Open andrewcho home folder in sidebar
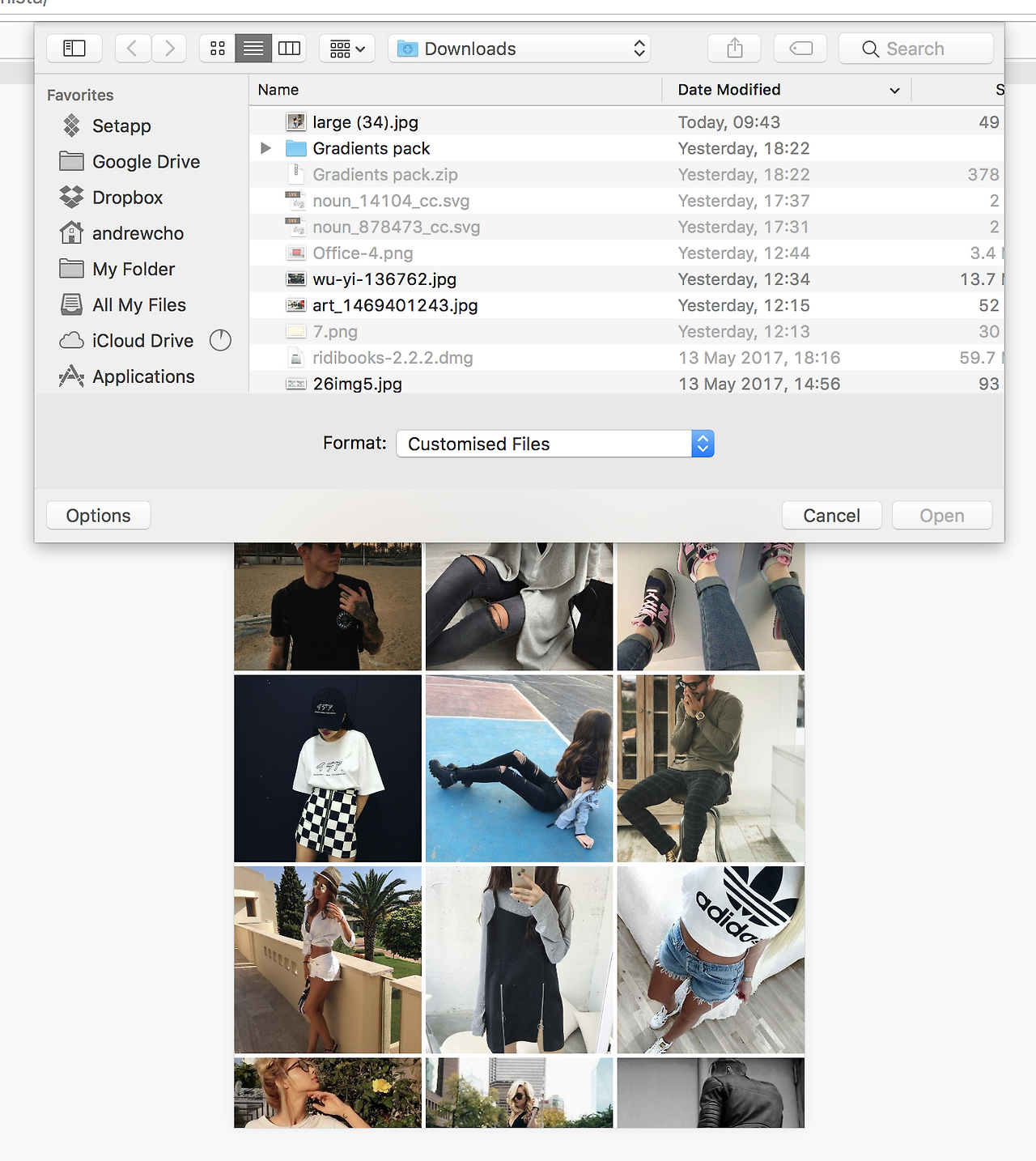This screenshot has width=1036, height=1161. [138, 233]
